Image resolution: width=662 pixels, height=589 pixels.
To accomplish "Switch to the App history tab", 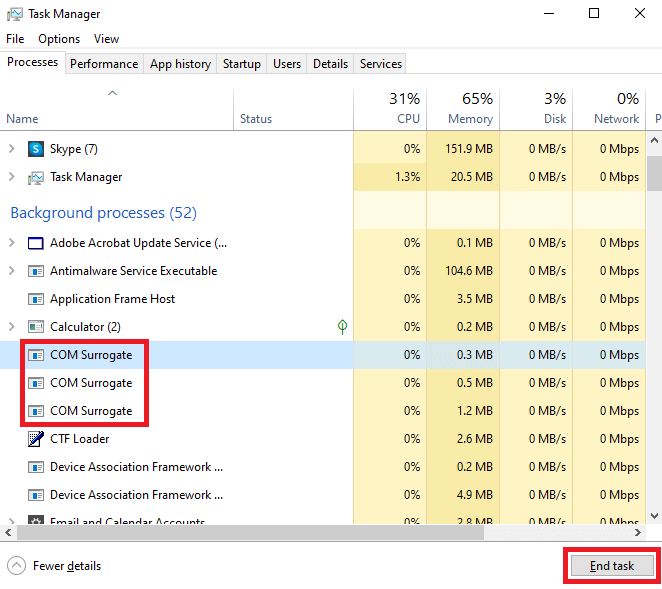I will click(x=180, y=64).
